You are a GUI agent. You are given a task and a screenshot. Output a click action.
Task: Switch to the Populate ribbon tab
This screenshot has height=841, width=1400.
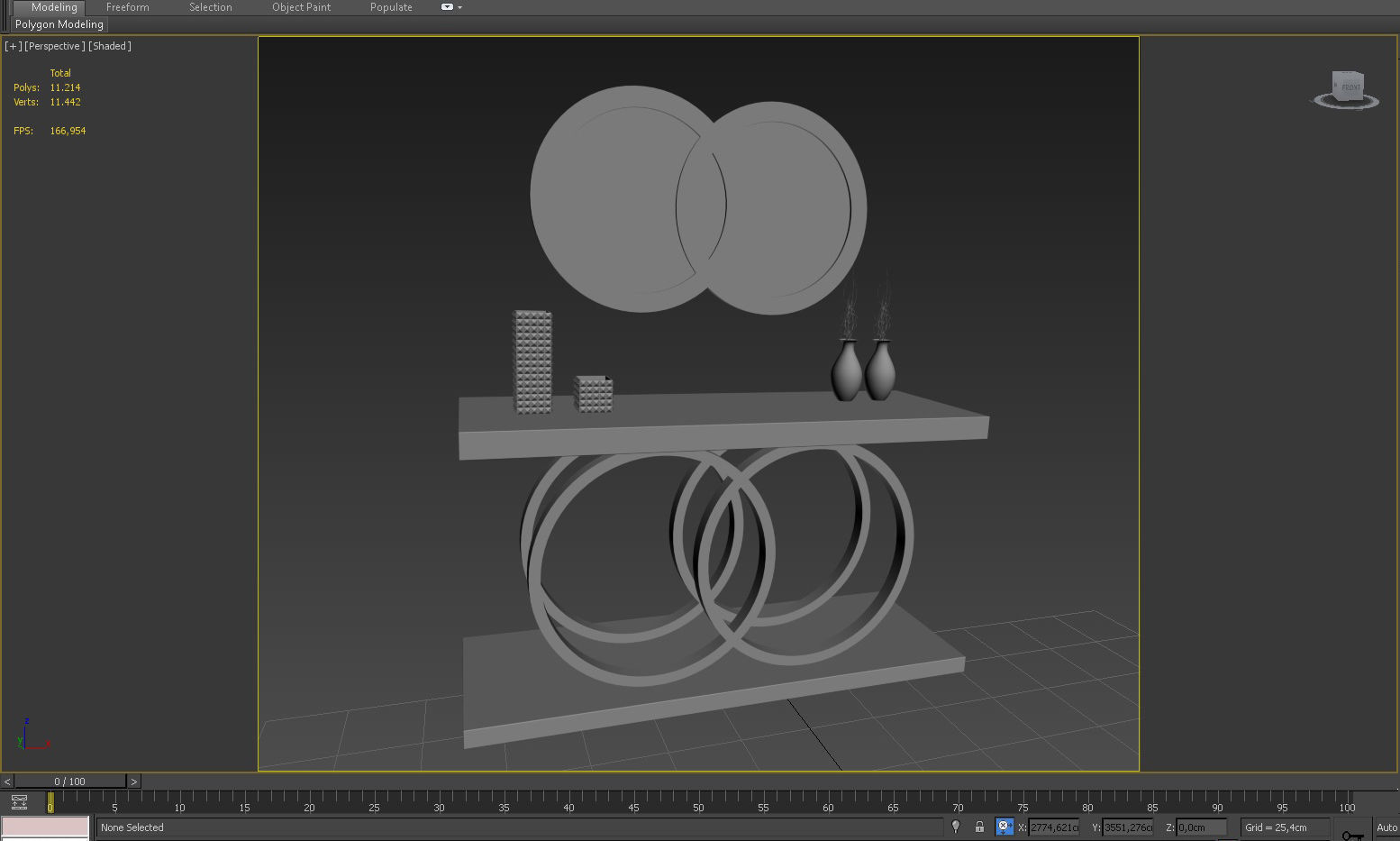click(391, 7)
